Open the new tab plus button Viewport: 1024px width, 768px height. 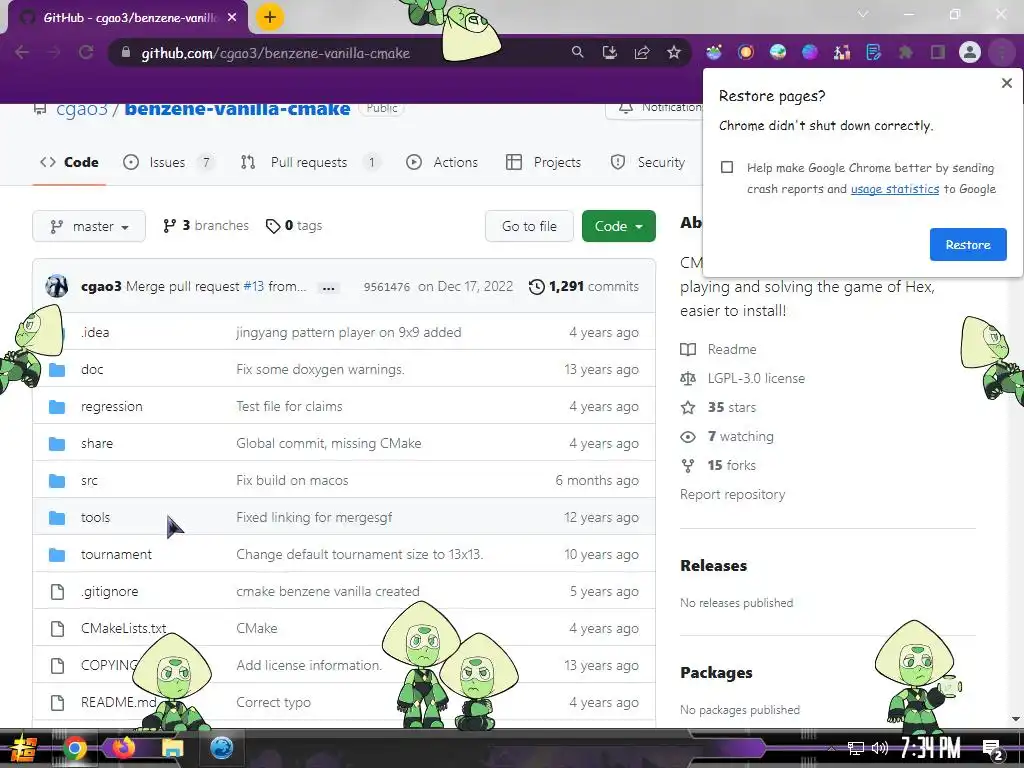(270, 17)
